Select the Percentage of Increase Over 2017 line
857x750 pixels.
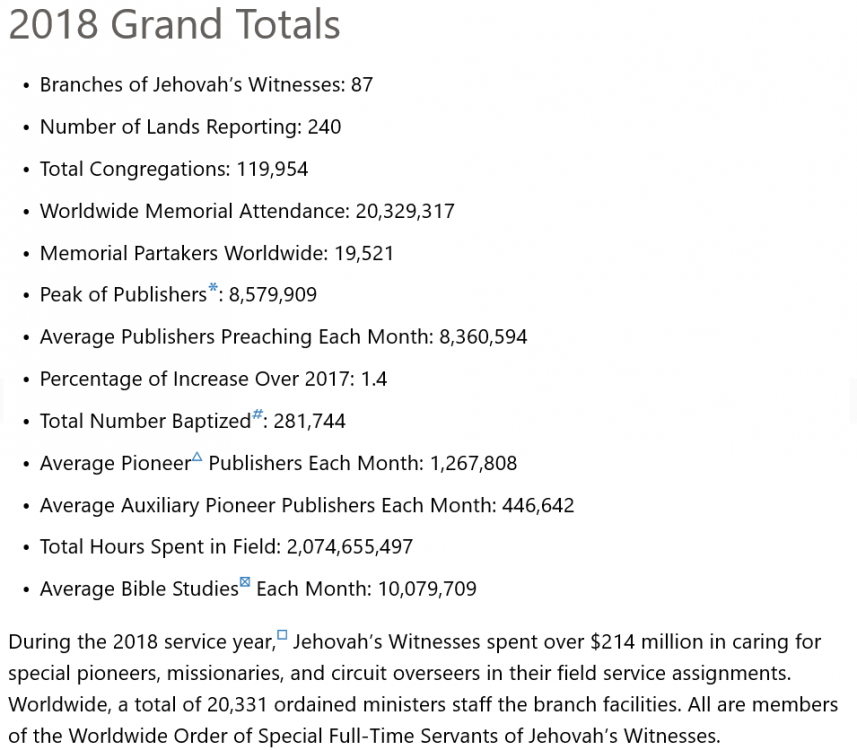(x=213, y=379)
